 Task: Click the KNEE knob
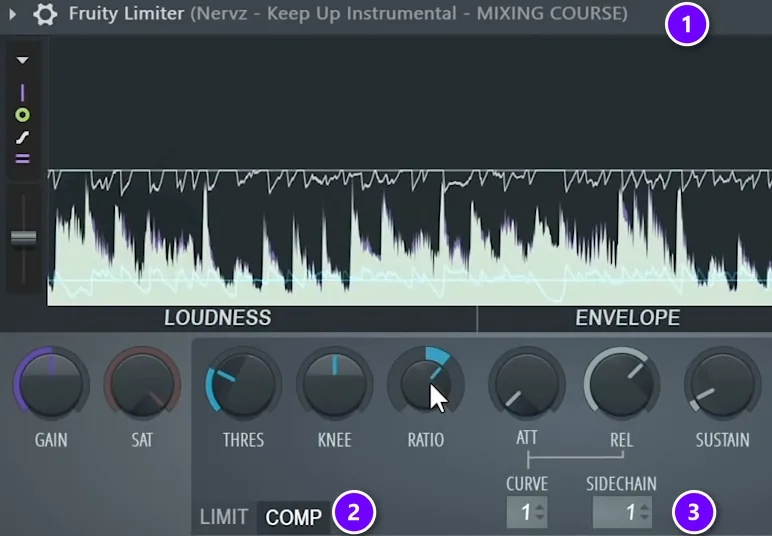tap(334, 384)
